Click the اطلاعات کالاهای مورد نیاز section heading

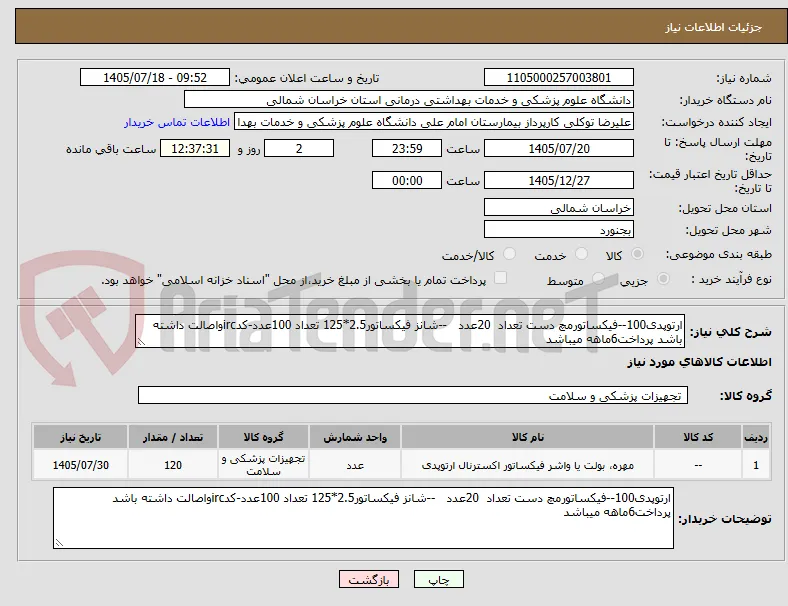[x=699, y=362]
